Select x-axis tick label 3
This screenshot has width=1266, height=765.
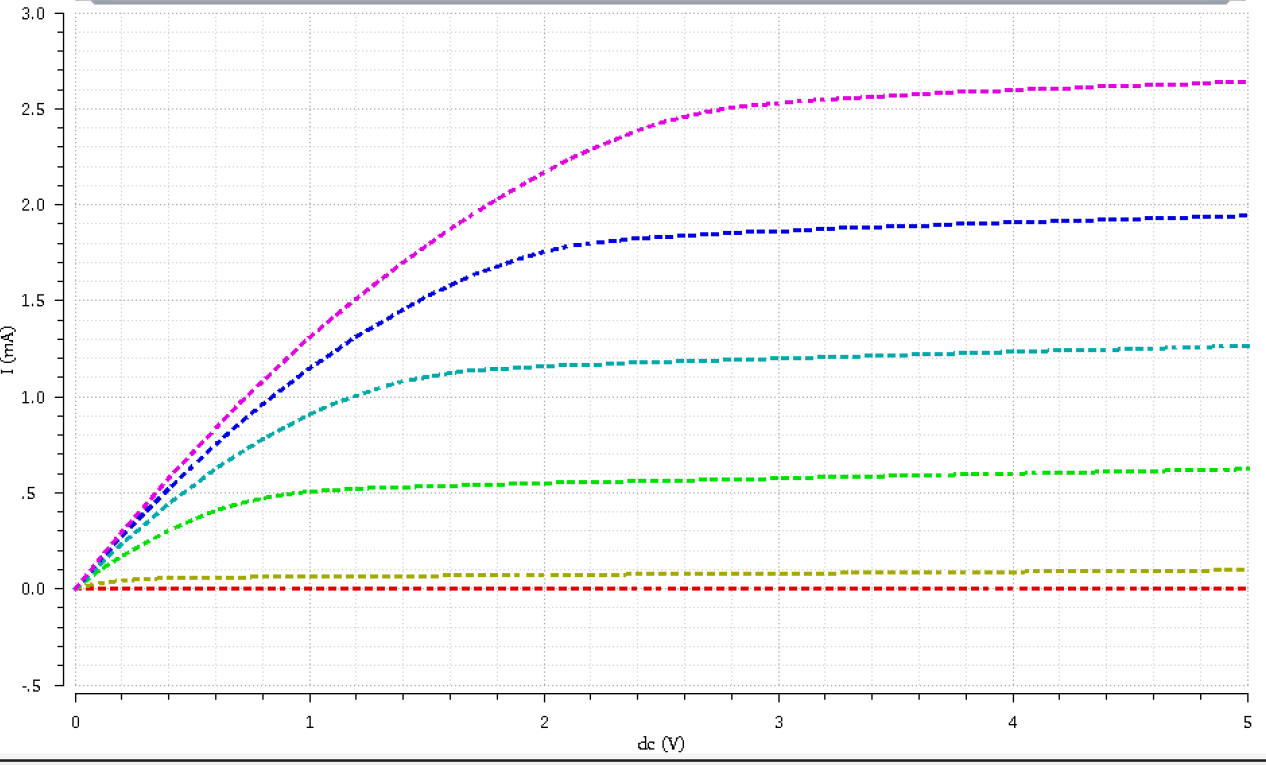point(779,722)
